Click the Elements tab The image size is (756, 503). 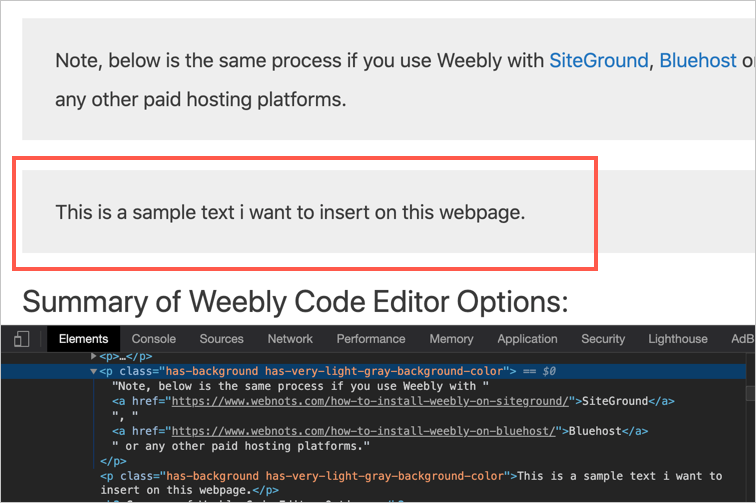[x=83, y=339]
